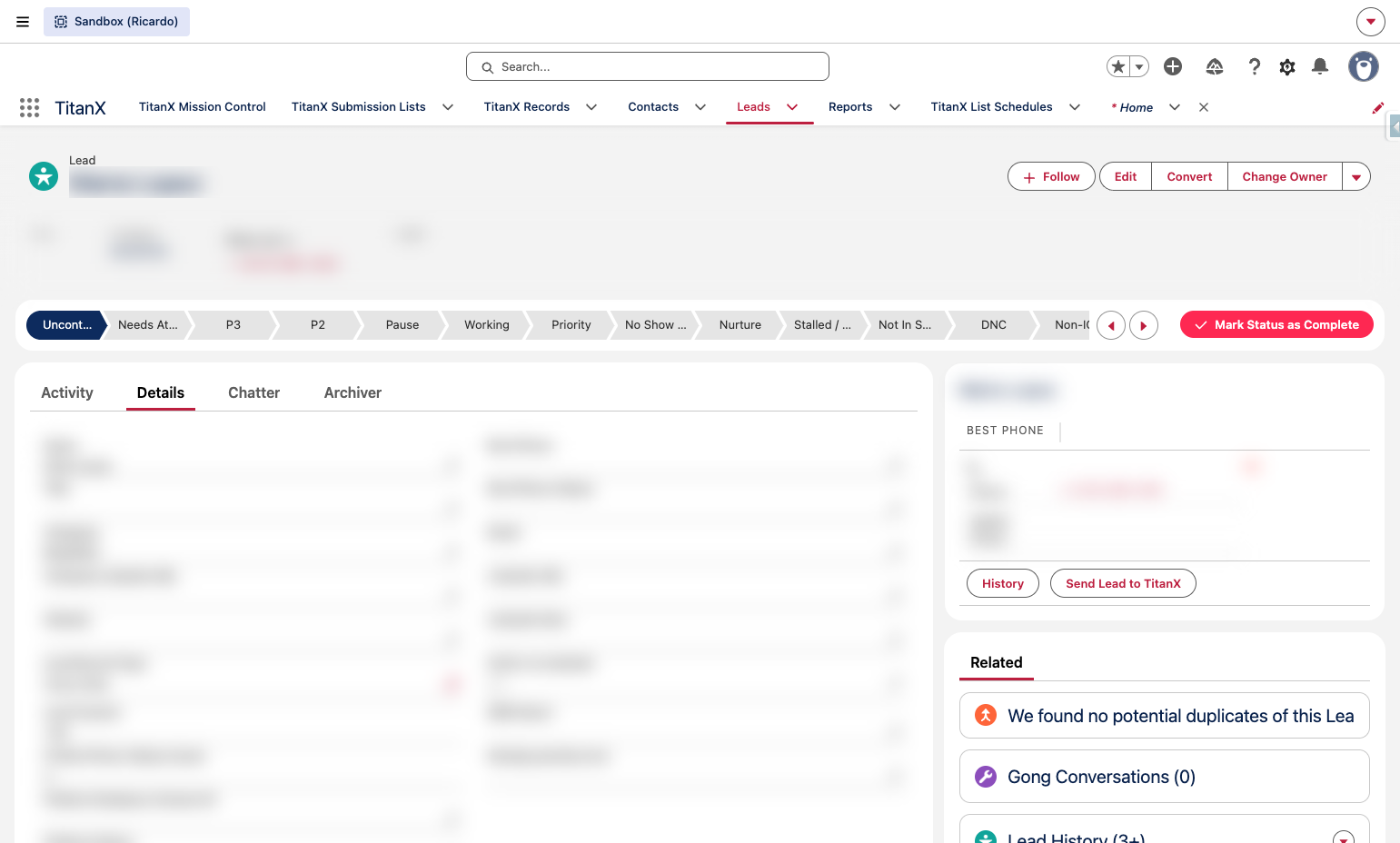Expand the Contacts chevron menu
1400x843 pixels.
coord(700,107)
